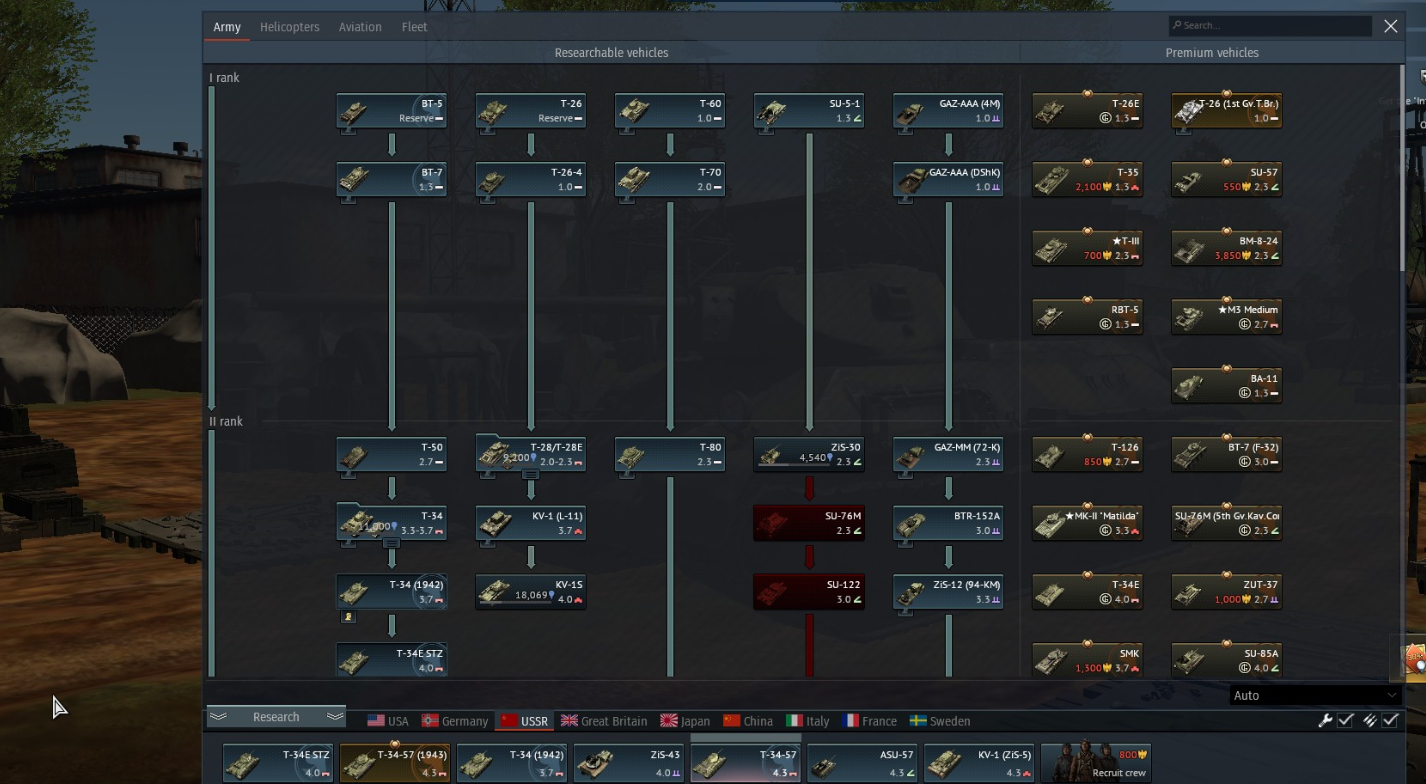Select the GAZ-MM (72-K) vehicle card

click(x=947, y=455)
